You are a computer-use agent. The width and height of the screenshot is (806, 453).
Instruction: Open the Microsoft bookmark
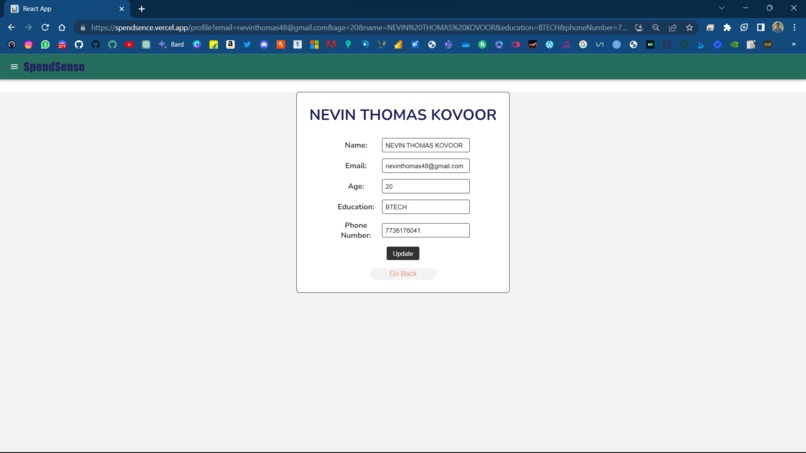click(x=314, y=45)
